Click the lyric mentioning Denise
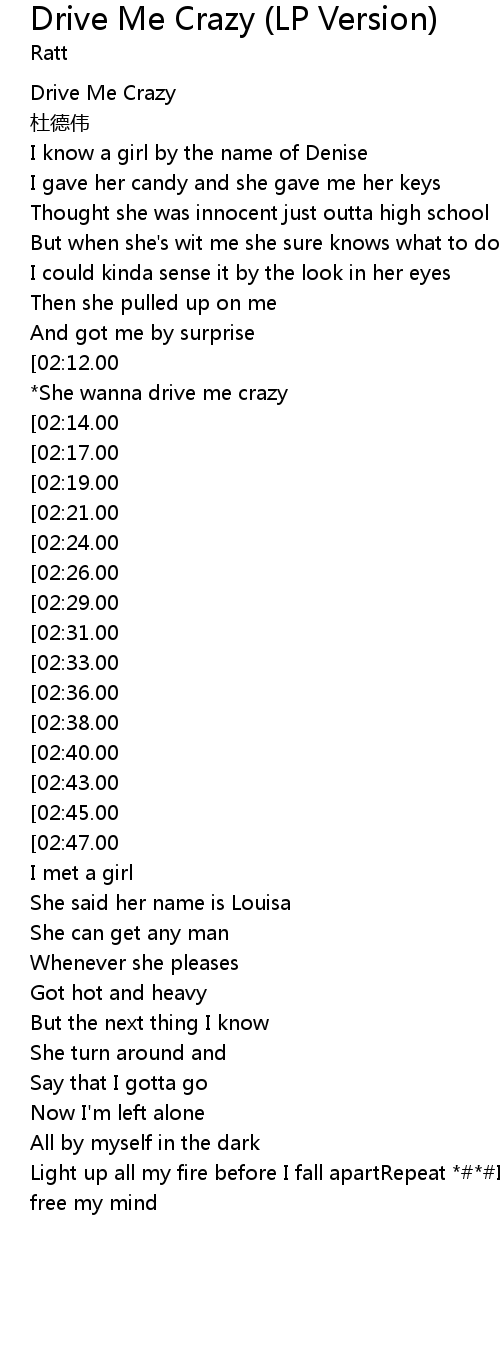Image resolution: width=500 pixels, height=1360 pixels. [199, 153]
